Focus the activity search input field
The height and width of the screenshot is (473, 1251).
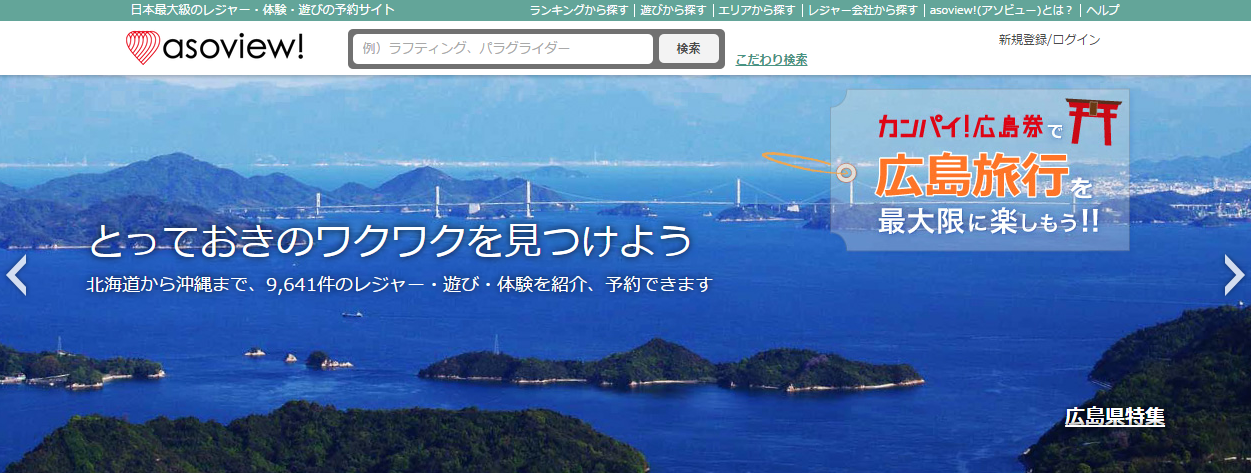[x=502, y=48]
